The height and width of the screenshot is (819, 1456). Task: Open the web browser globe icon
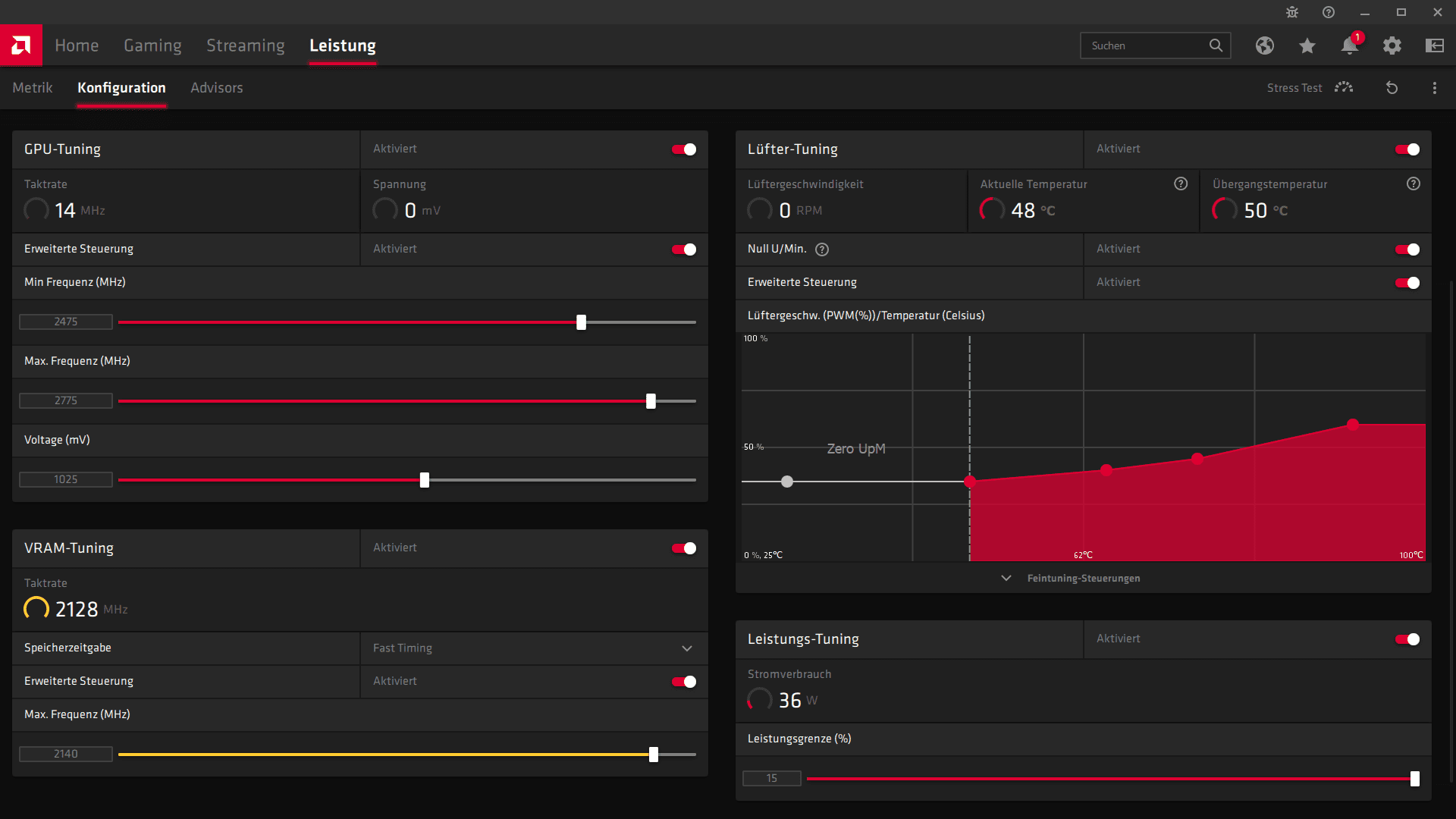click(x=1264, y=45)
